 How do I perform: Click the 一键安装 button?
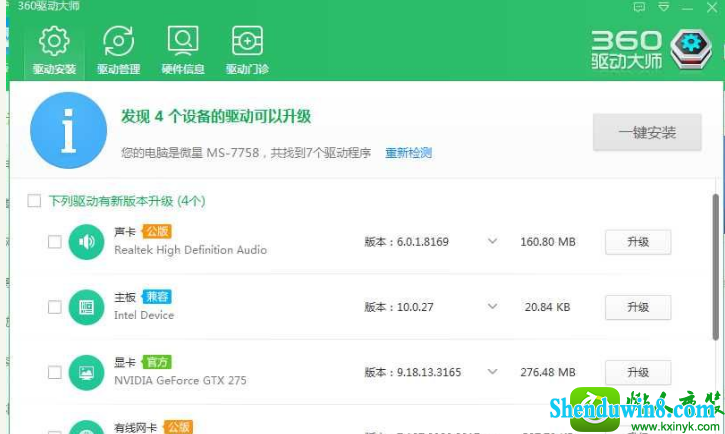pyautogui.click(x=647, y=133)
